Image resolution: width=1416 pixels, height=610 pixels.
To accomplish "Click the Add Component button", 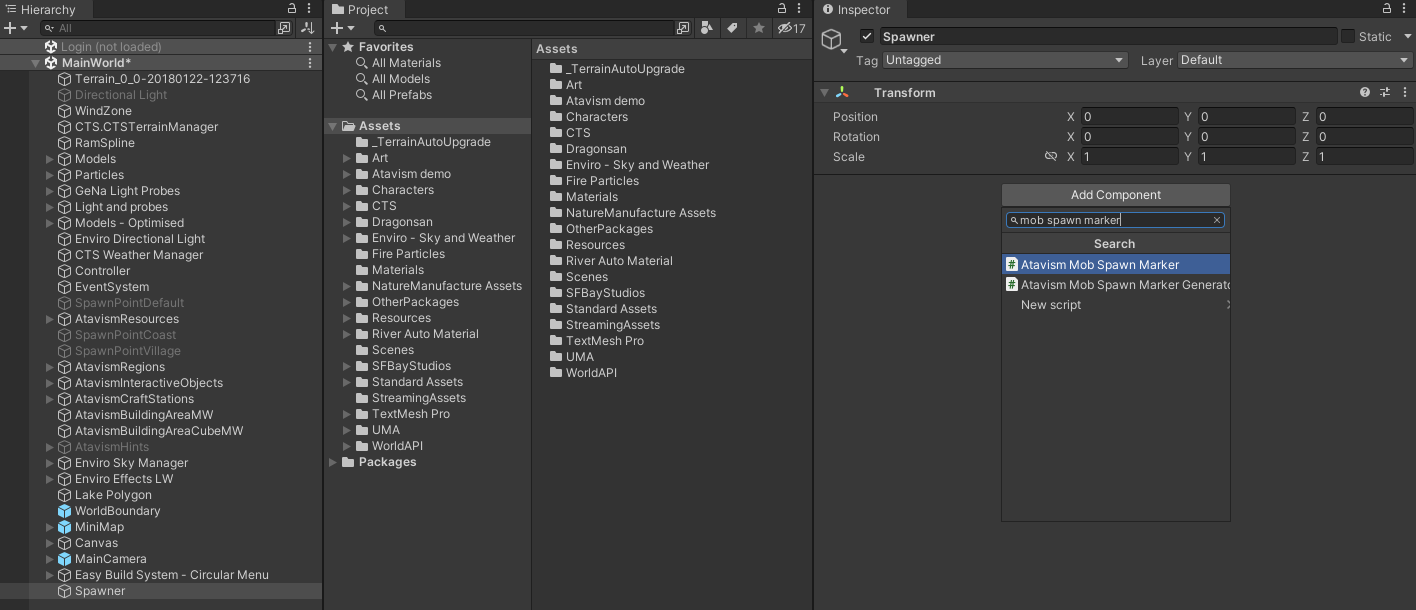I will tap(1115, 195).
